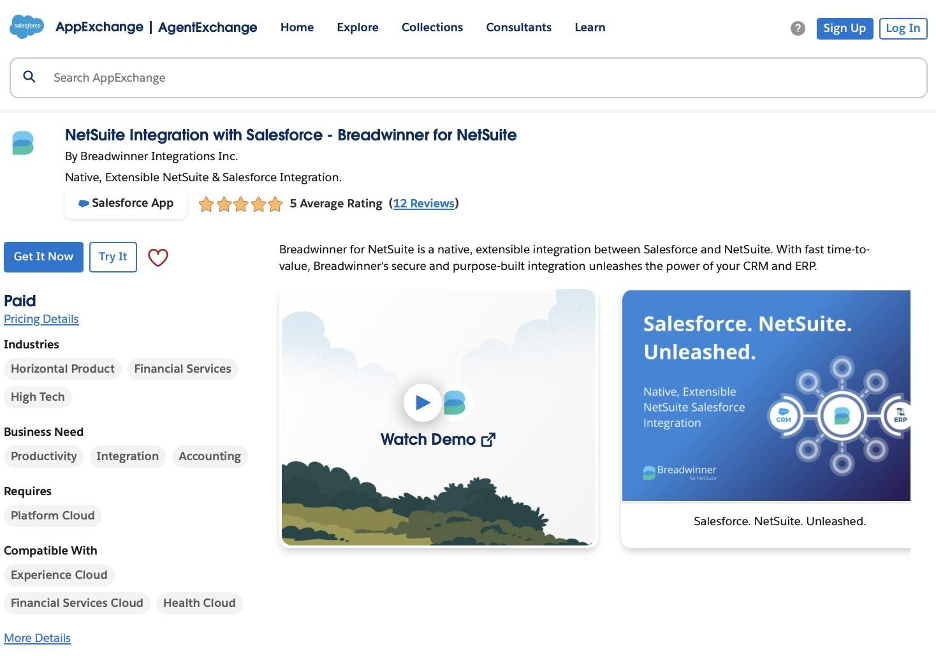
Task: Add to favorites with heart icon
Action: [158, 257]
